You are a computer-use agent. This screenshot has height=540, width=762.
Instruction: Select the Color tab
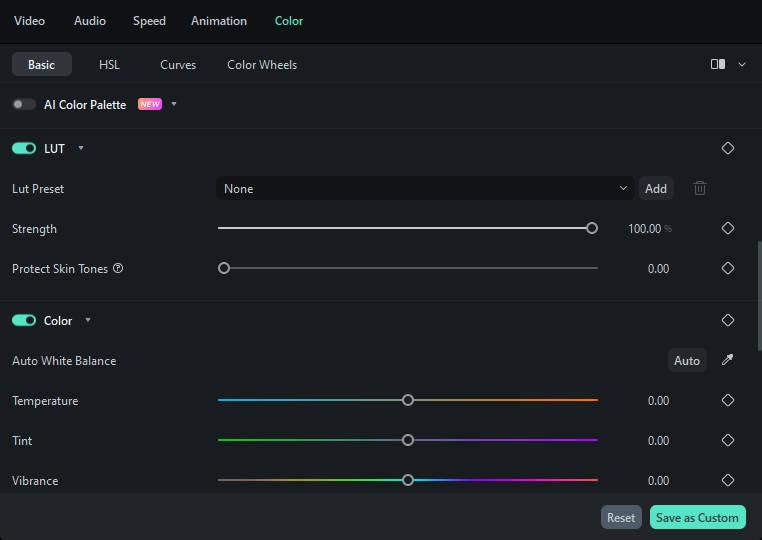(289, 21)
